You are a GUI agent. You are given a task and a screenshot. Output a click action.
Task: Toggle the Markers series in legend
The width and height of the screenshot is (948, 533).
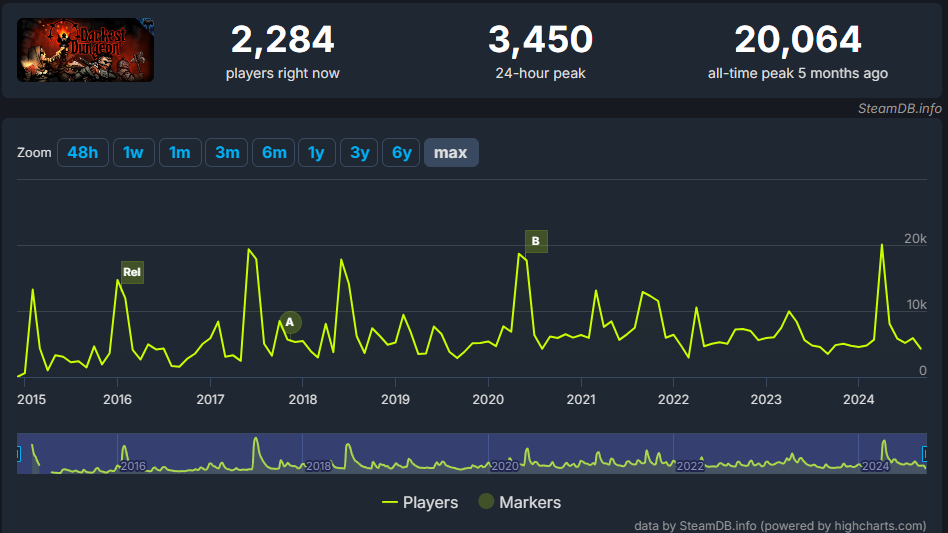[x=520, y=502]
